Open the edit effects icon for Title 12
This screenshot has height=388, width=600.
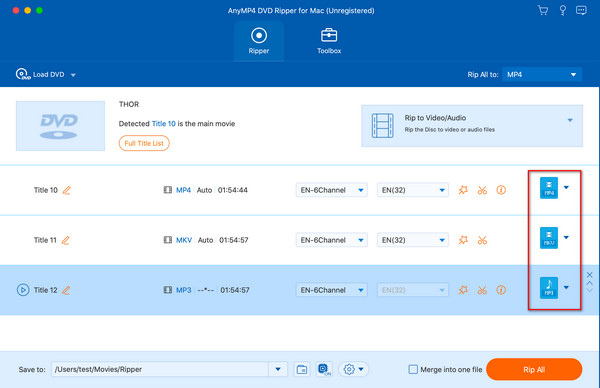pos(463,290)
